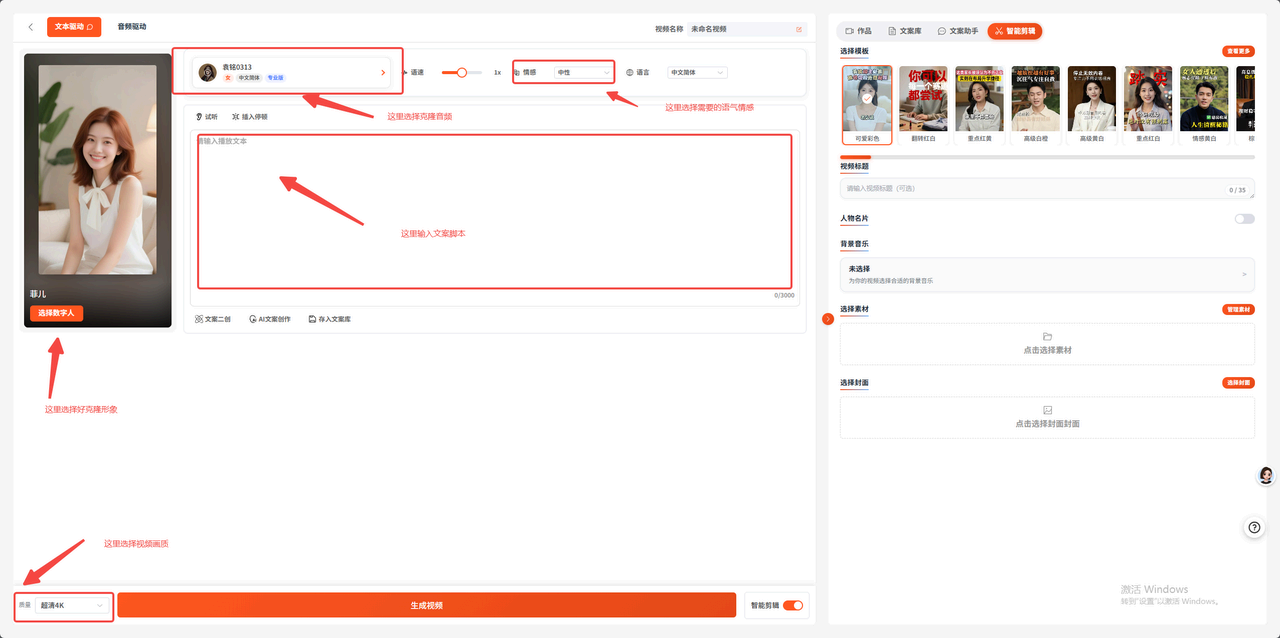
Task: Click the help question mark icon
Action: [x=1255, y=527]
